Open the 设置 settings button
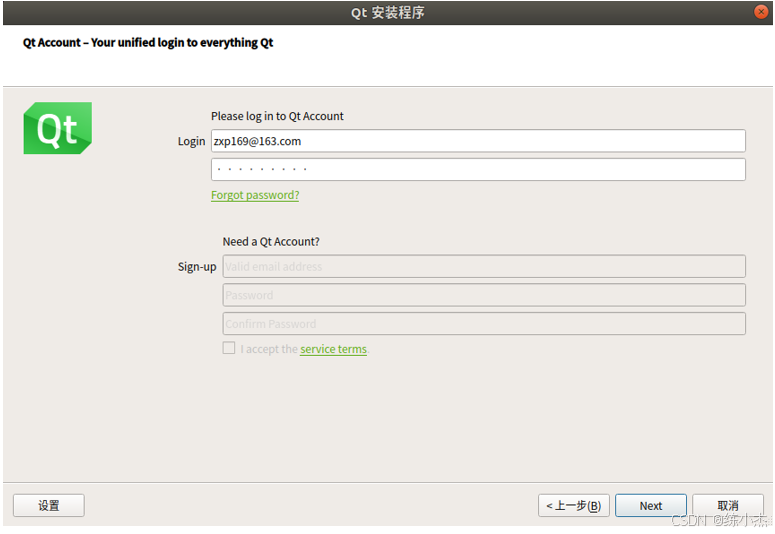This screenshot has height=534, width=775. tap(49, 505)
